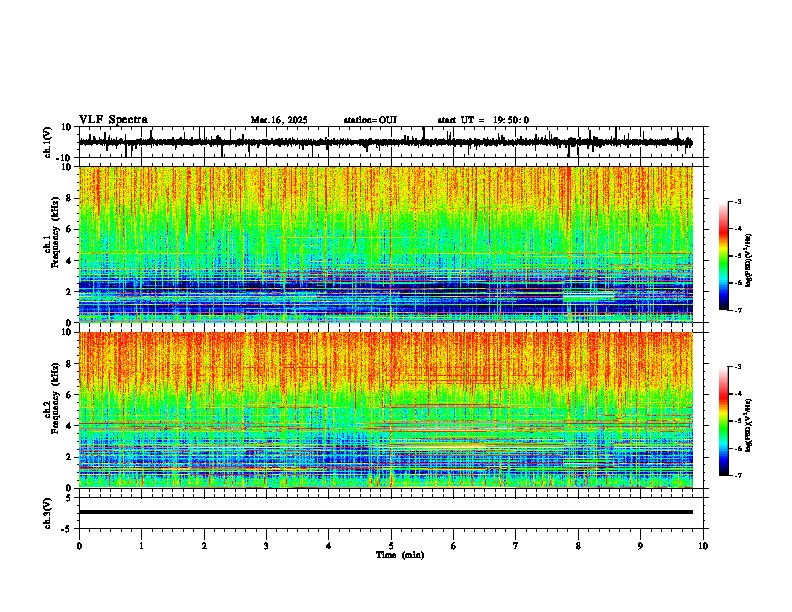Click the "Time (min)" axis label
792x612 pixels.
tap(400, 555)
